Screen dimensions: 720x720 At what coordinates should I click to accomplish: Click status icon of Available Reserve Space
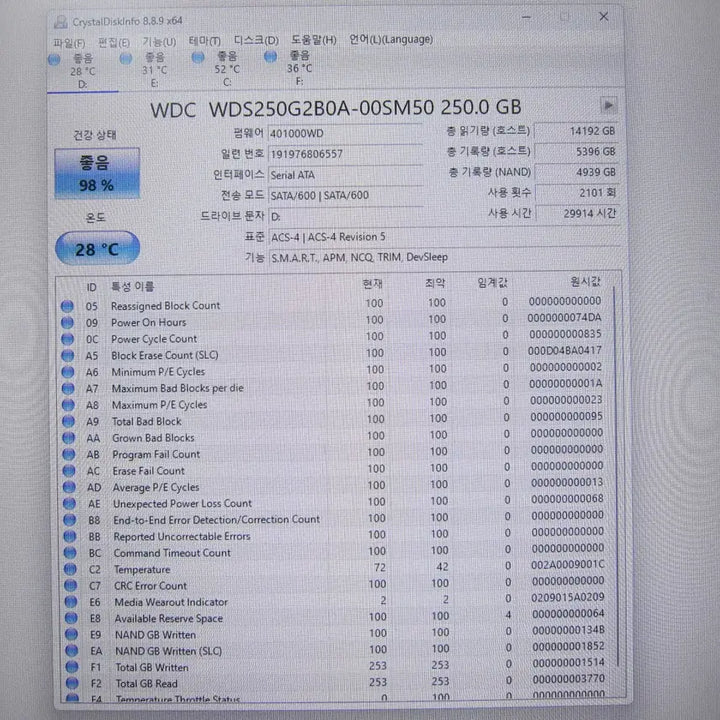coord(71,619)
